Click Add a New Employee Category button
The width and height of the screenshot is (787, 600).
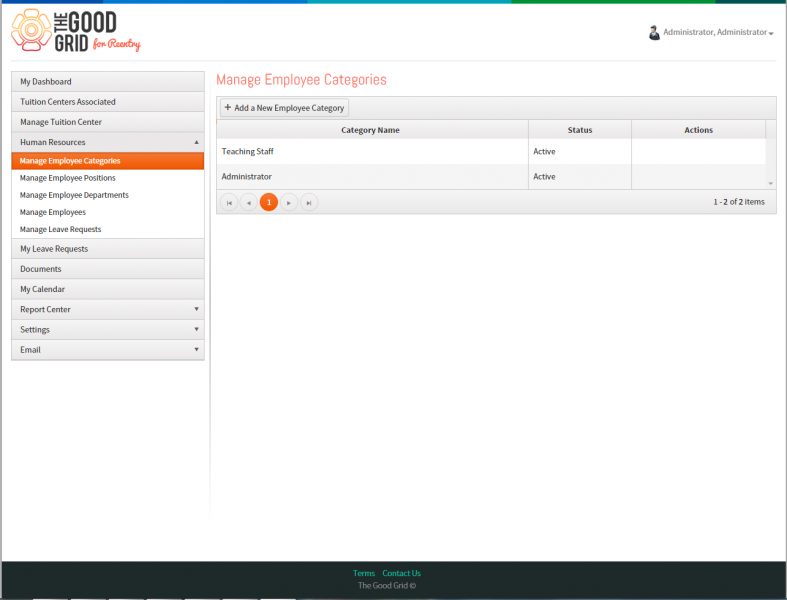tap(284, 107)
